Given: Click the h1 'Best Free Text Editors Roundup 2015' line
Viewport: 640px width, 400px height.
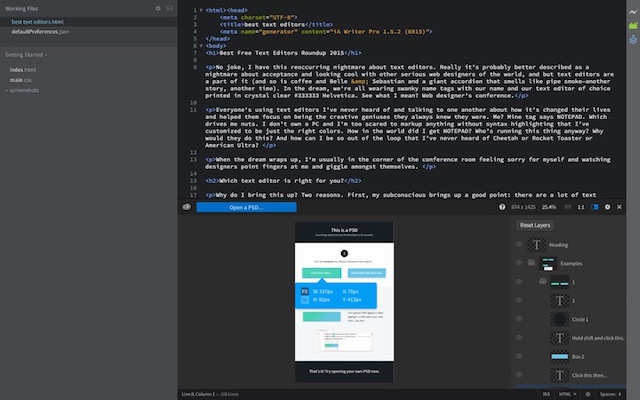Looking at the screenshot, I should tap(283, 53).
